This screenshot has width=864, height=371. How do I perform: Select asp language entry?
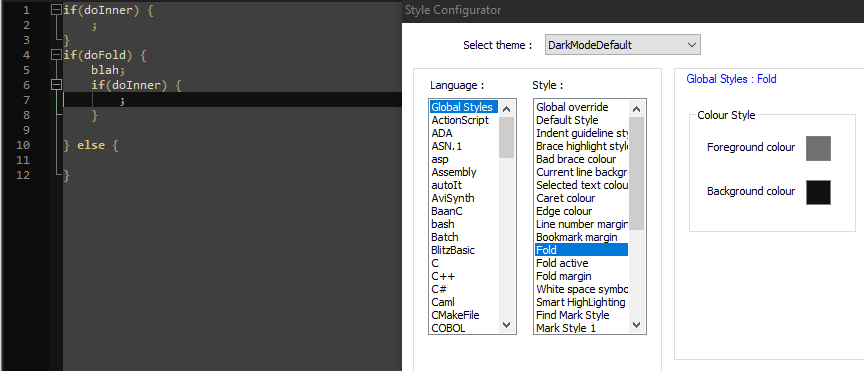point(464,159)
